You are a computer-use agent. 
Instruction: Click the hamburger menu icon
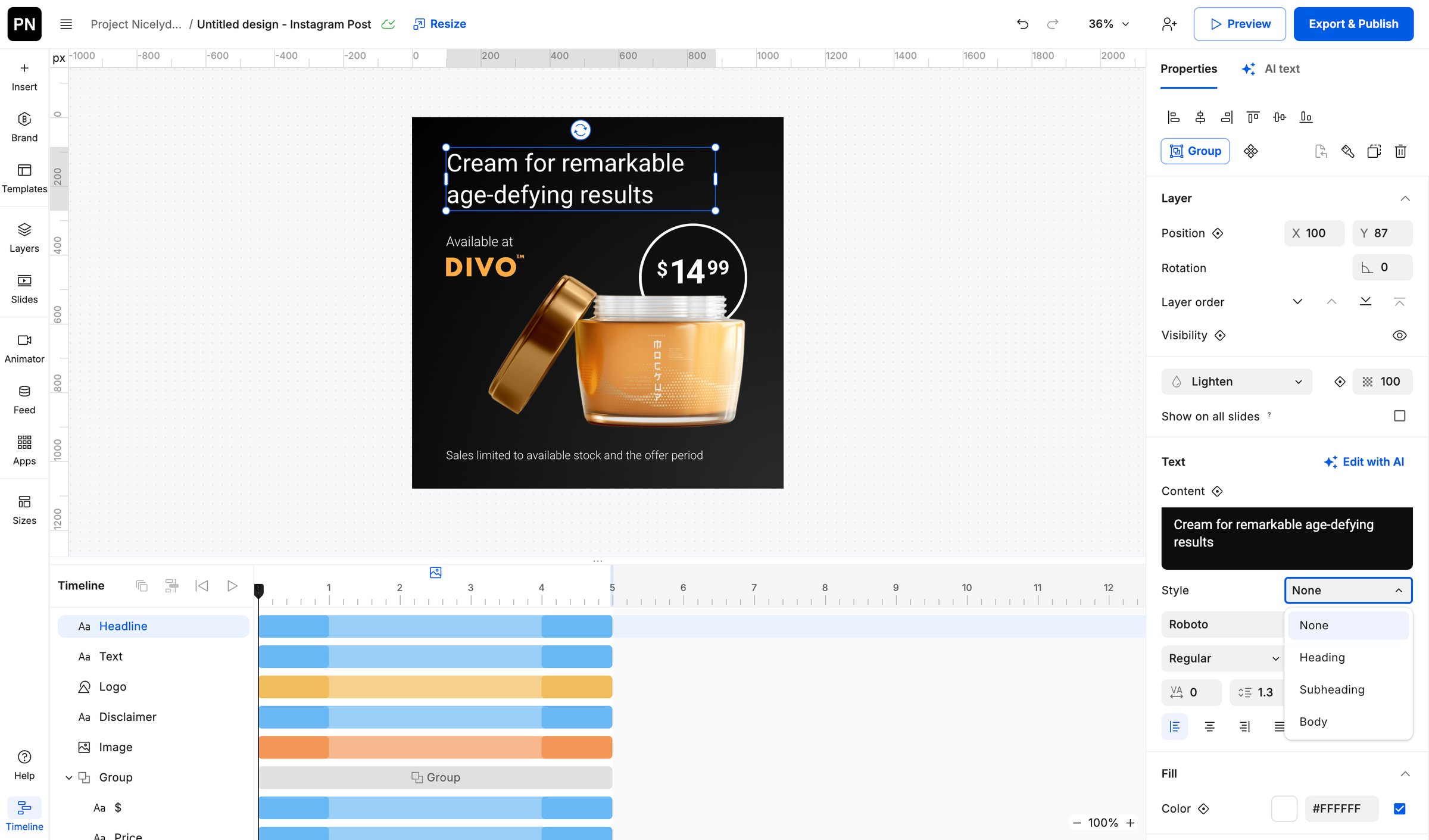(x=66, y=24)
